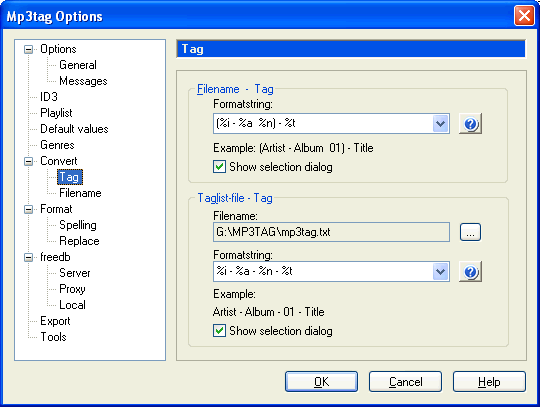Click the example text '(Artist - Album 01) - Title'
This screenshot has height=407, width=540.
point(316,148)
